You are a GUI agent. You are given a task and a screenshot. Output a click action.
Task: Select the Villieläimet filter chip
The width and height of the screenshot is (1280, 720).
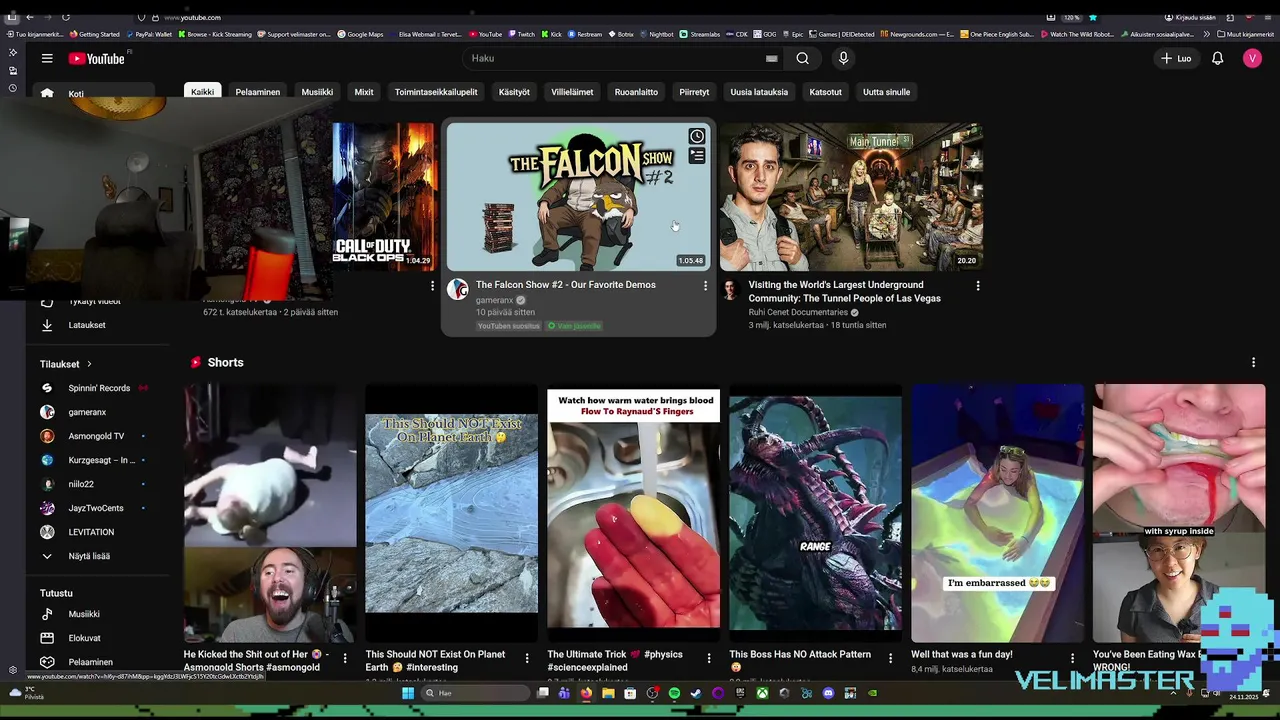pos(572,92)
